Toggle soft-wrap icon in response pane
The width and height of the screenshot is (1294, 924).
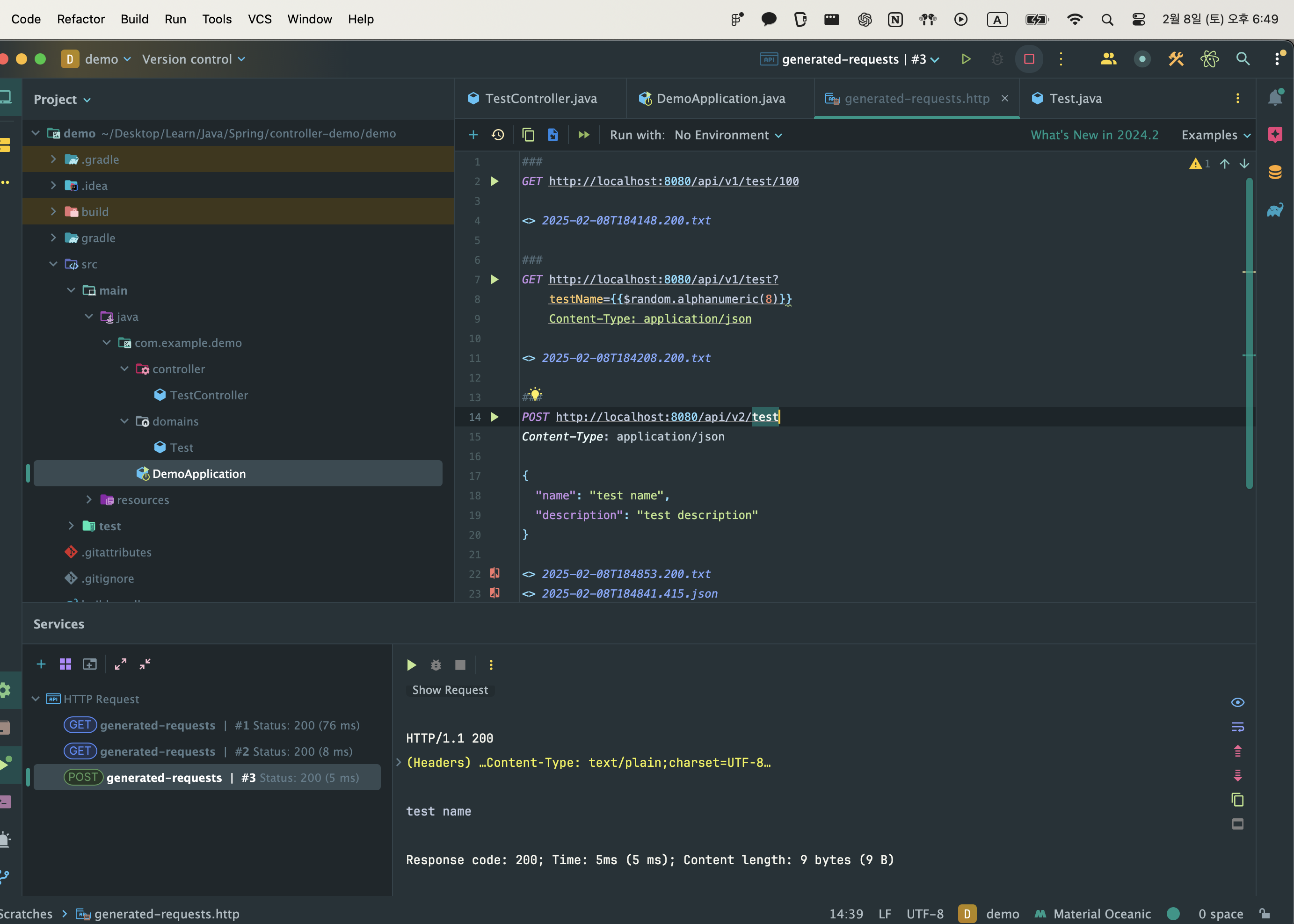tap(1237, 727)
